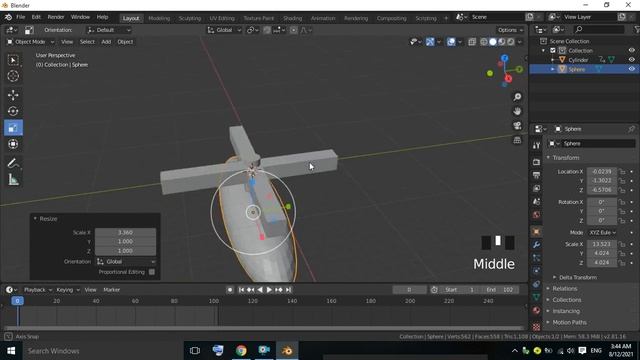The width and height of the screenshot is (640, 360).
Task: Toggle visibility of Cylinder object
Action: click(631, 60)
